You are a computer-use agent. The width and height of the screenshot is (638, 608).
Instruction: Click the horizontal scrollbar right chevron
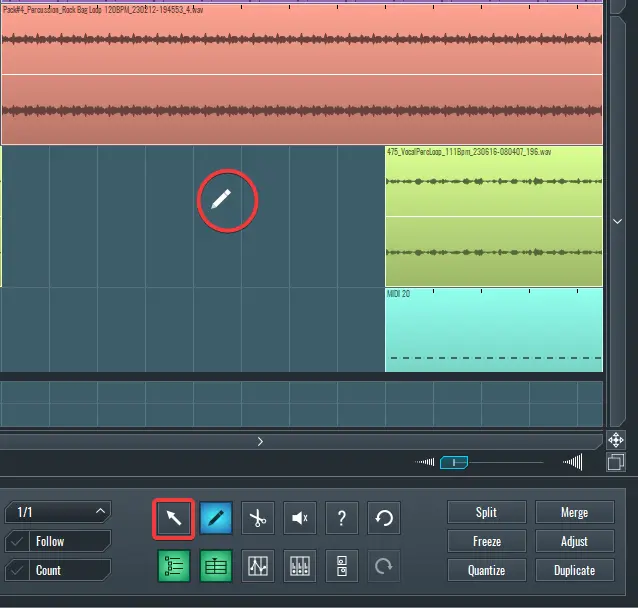[260, 442]
